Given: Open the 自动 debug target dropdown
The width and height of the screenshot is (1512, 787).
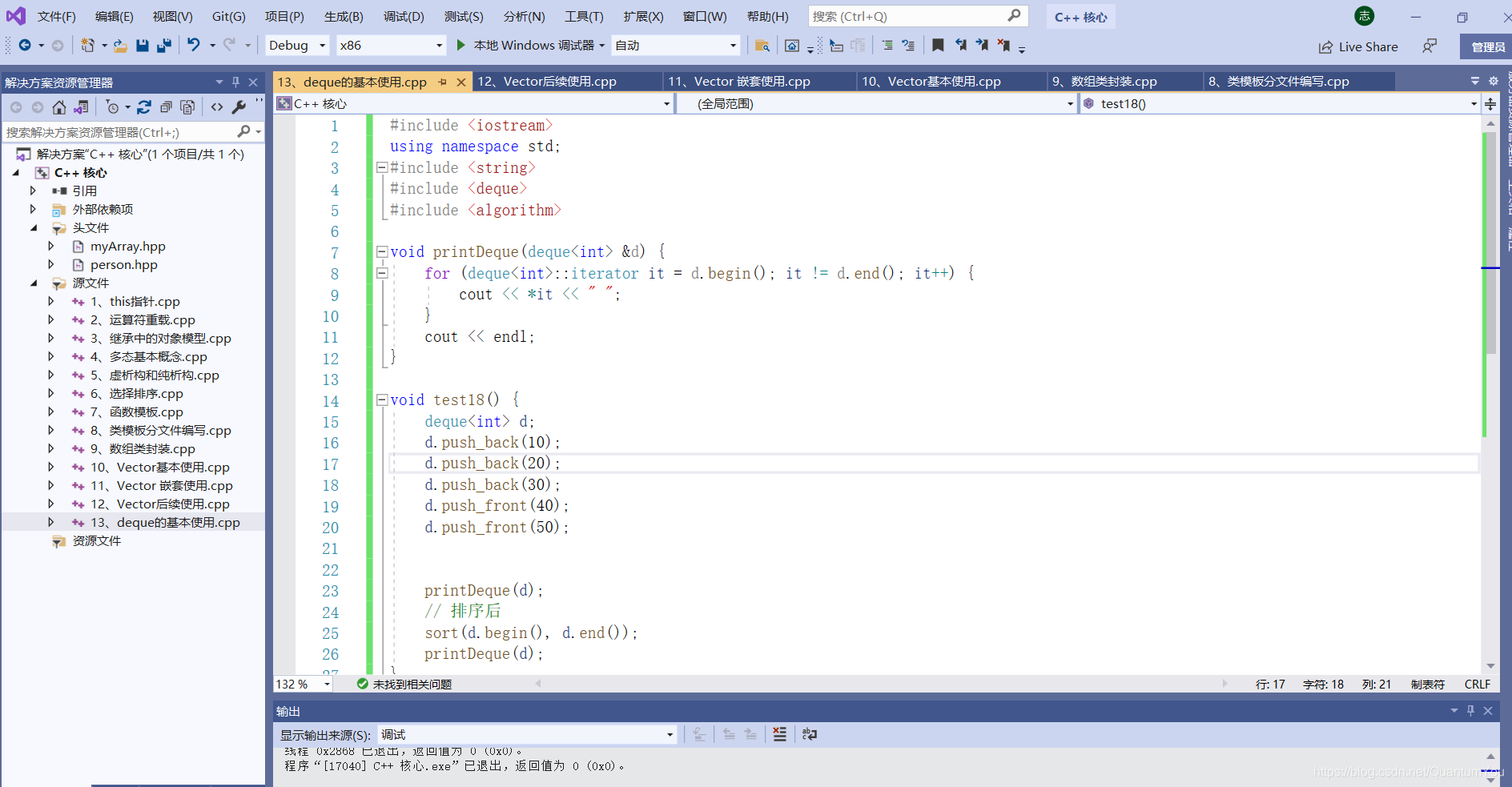Looking at the screenshot, I should coord(676,45).
